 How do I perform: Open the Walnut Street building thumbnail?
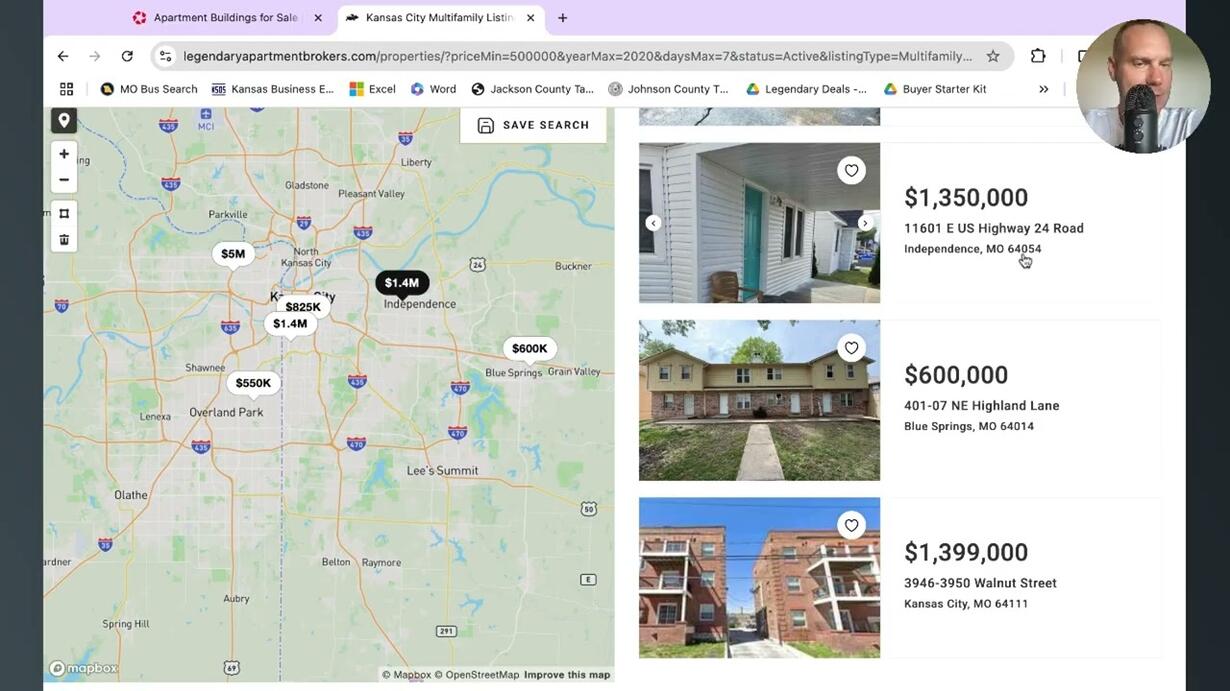tap(760, 578)
